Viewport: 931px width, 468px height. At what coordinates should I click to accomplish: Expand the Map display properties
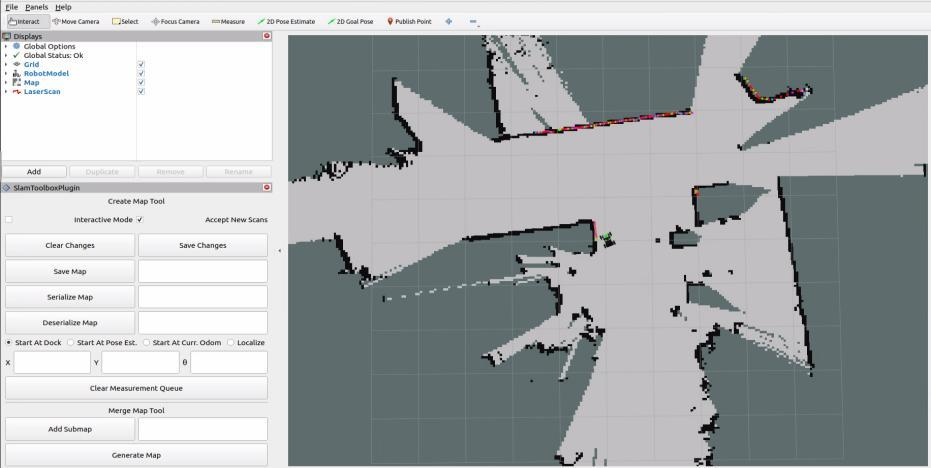pos(6,83)
